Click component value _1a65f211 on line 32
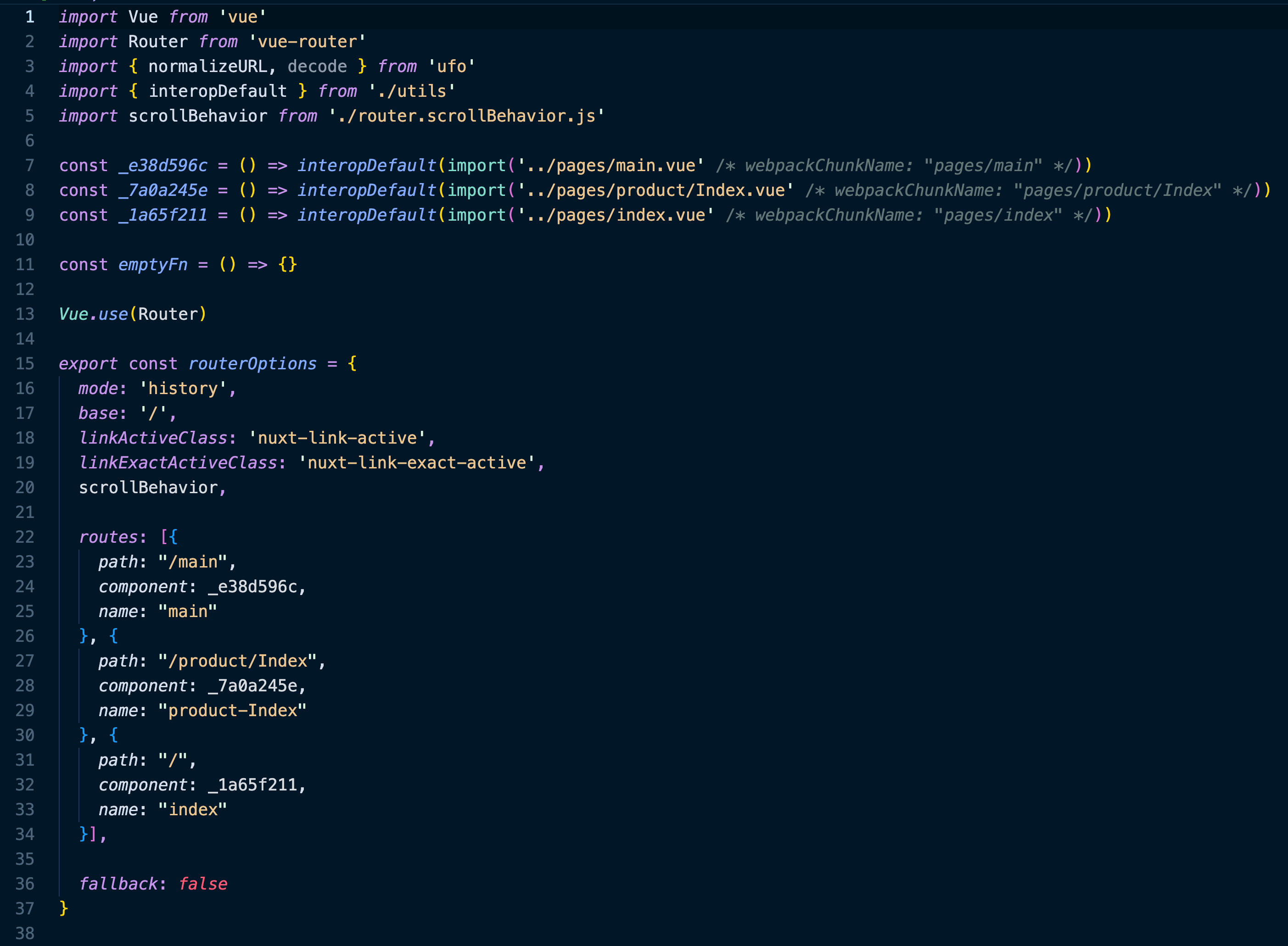The width and height of the screenshot is (1288, 946). (252, 785)
